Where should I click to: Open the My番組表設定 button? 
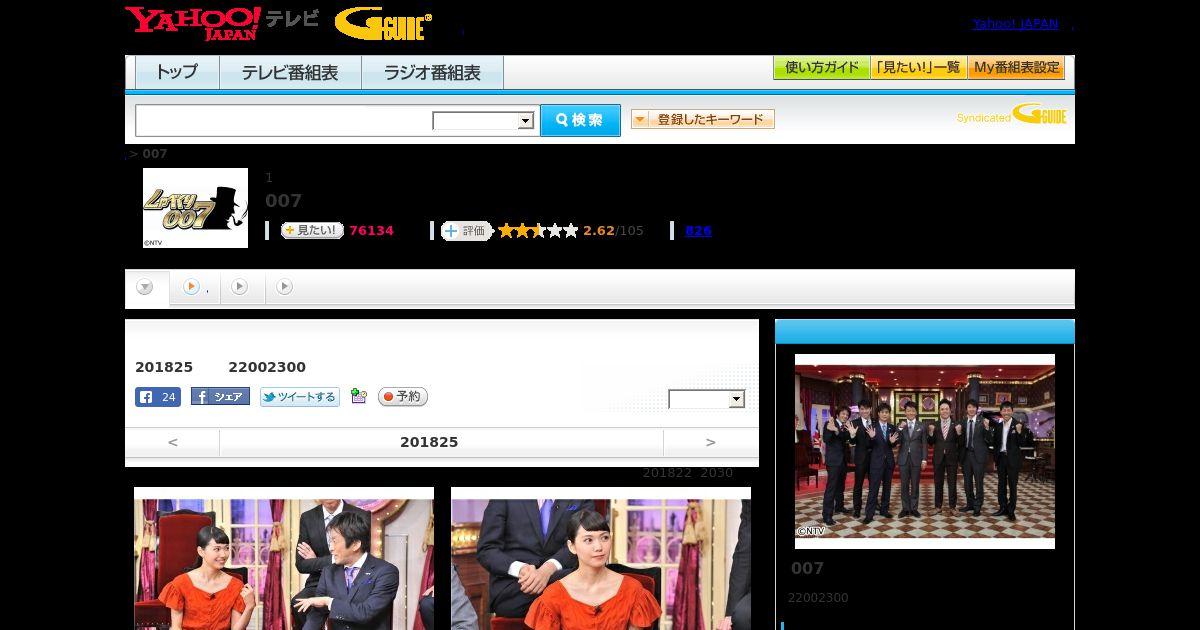tap(1016, 68)
